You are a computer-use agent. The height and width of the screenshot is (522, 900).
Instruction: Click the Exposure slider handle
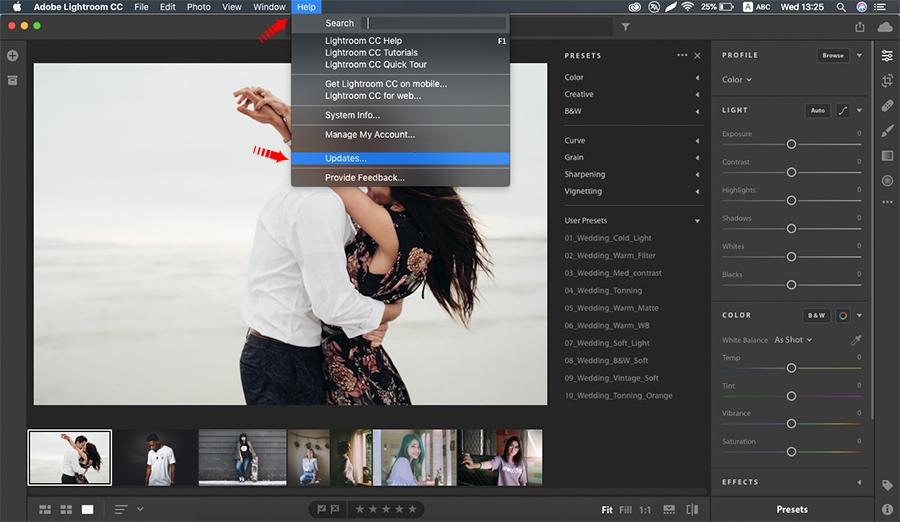[791, 144]
